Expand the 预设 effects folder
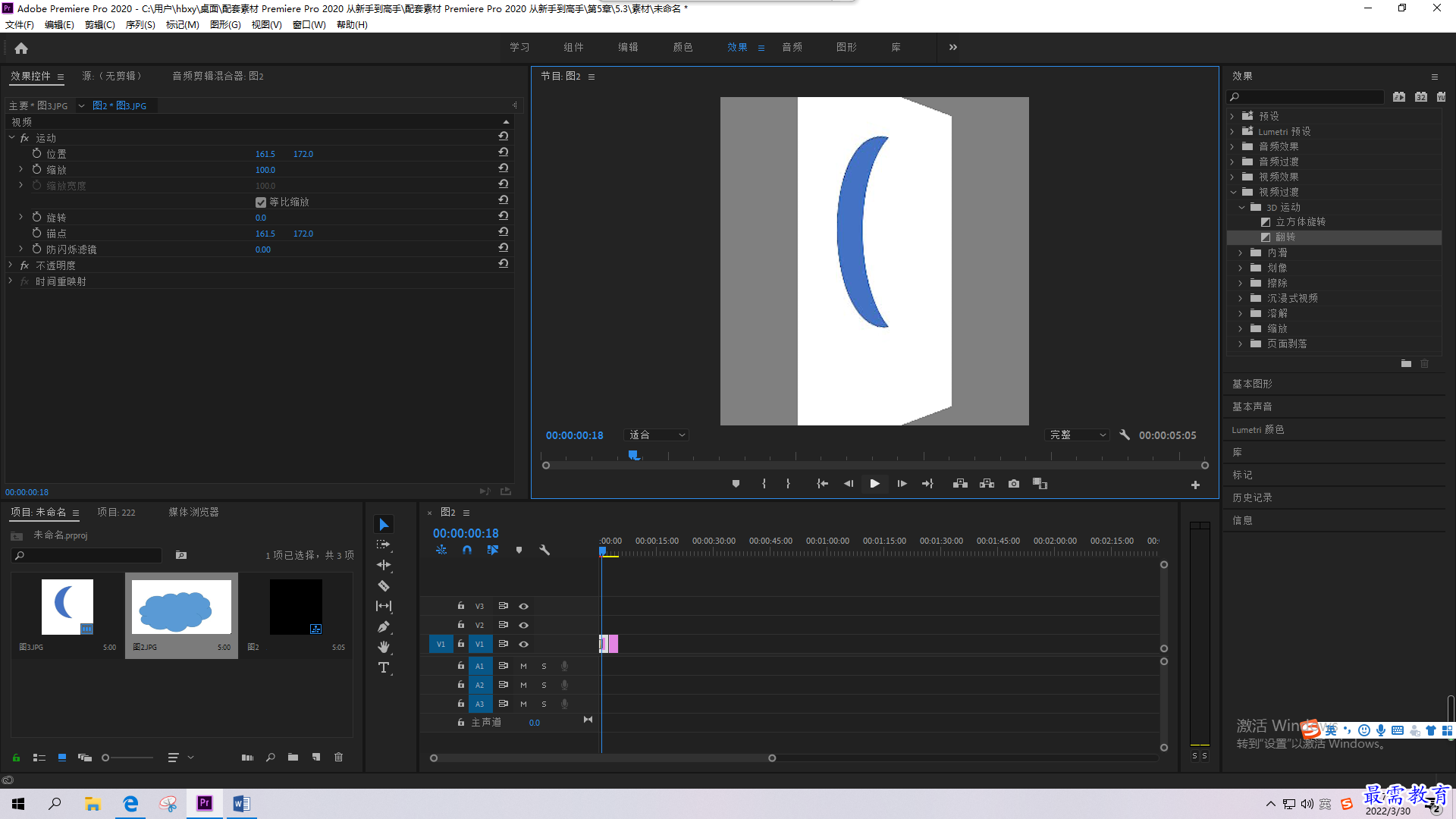 coord(1232,117)
